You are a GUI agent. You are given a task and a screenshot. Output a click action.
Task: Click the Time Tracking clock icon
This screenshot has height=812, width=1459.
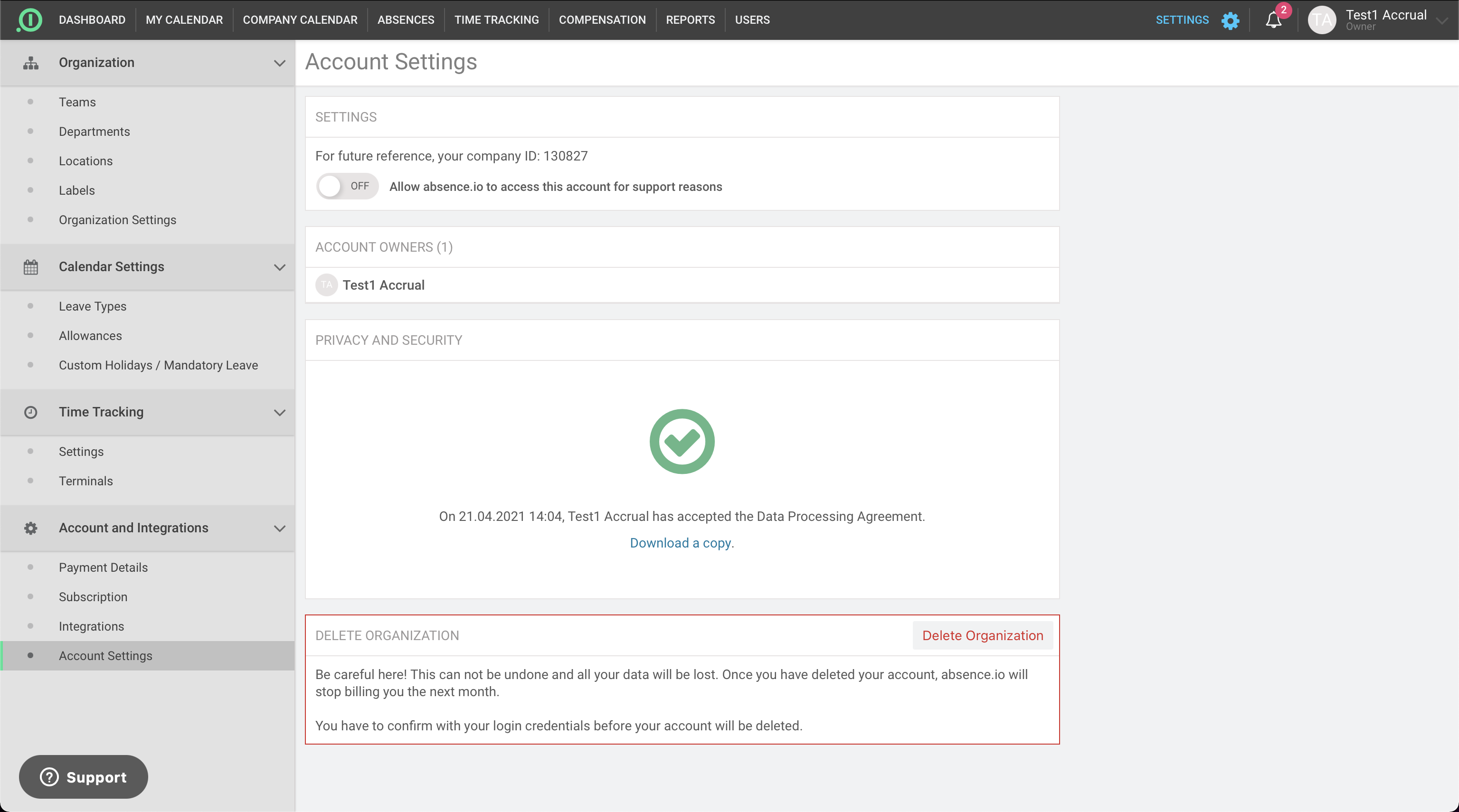pyautogui.click(x=30, y=412)
